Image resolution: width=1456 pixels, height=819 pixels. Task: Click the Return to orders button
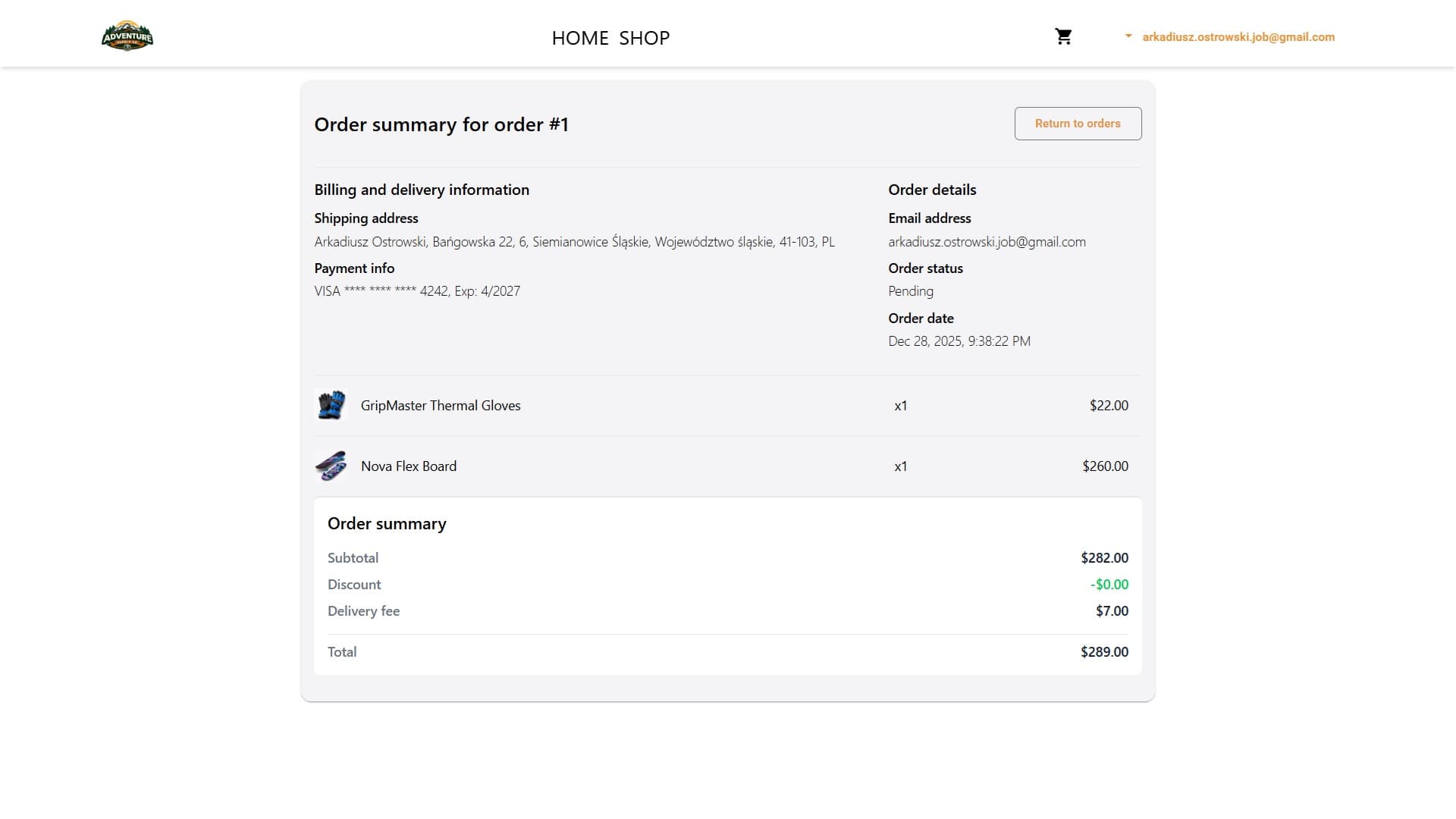1078,123
